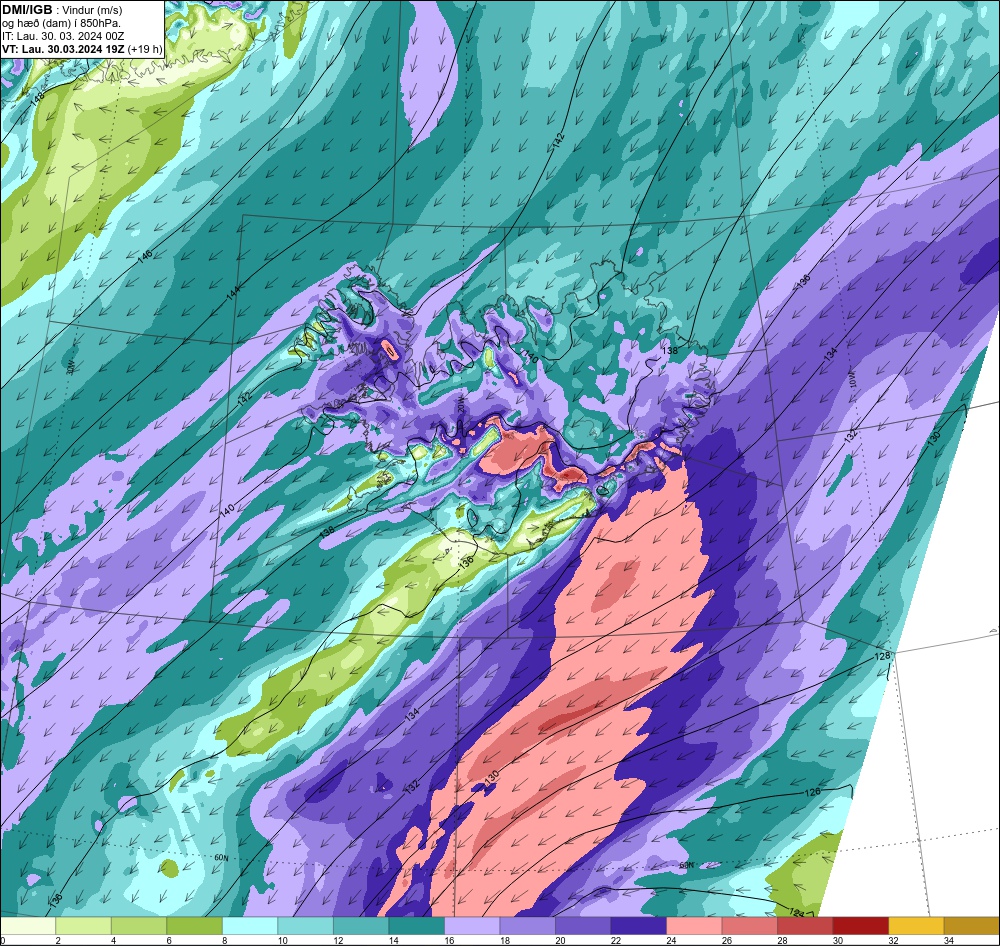Click the '(+19 h)' forecast offset text

[x=145, y=49]
